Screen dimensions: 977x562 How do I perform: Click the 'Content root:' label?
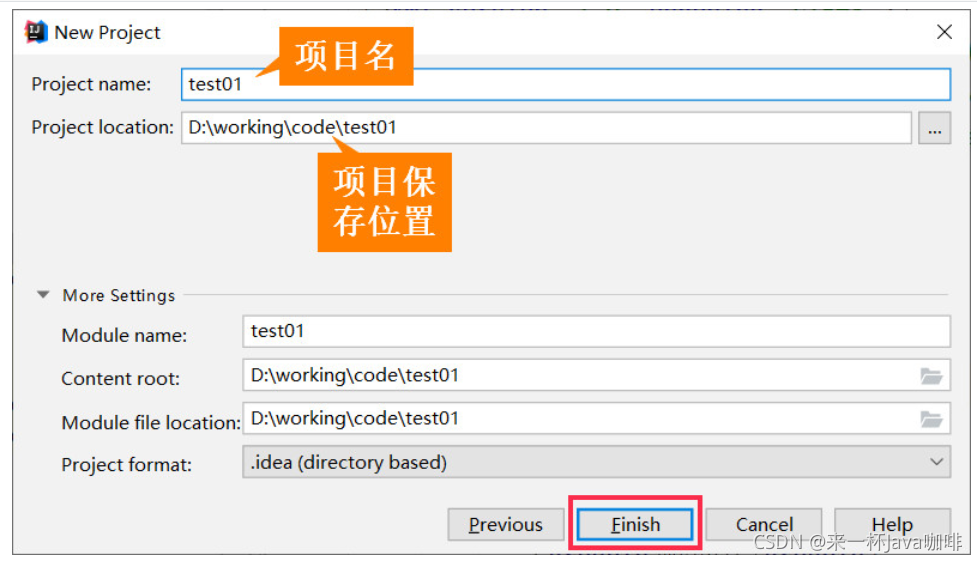coord(120,378)
